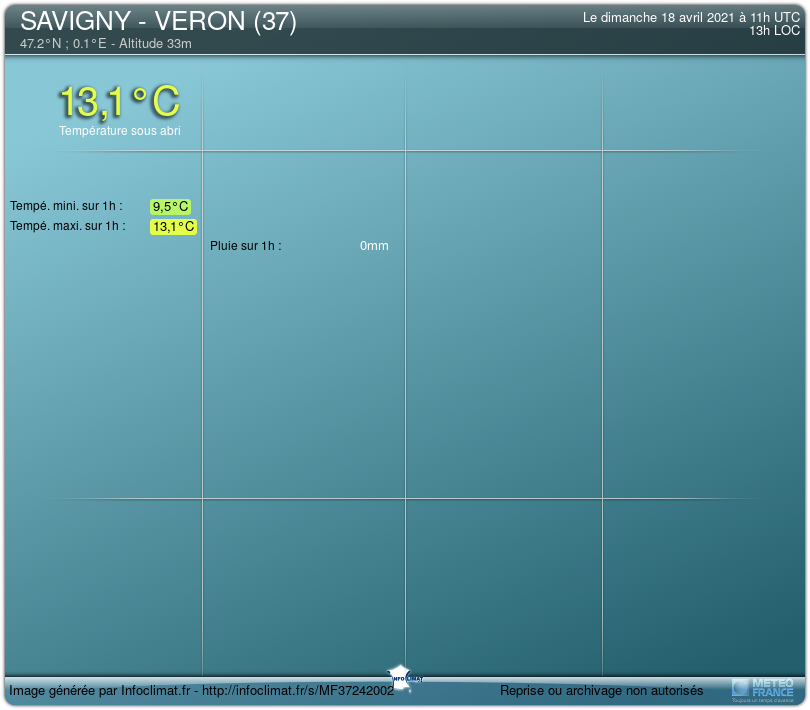This screenshot has height=710, width=810.
Task: Click the 13h LOC local time
Action: (774, 31)
